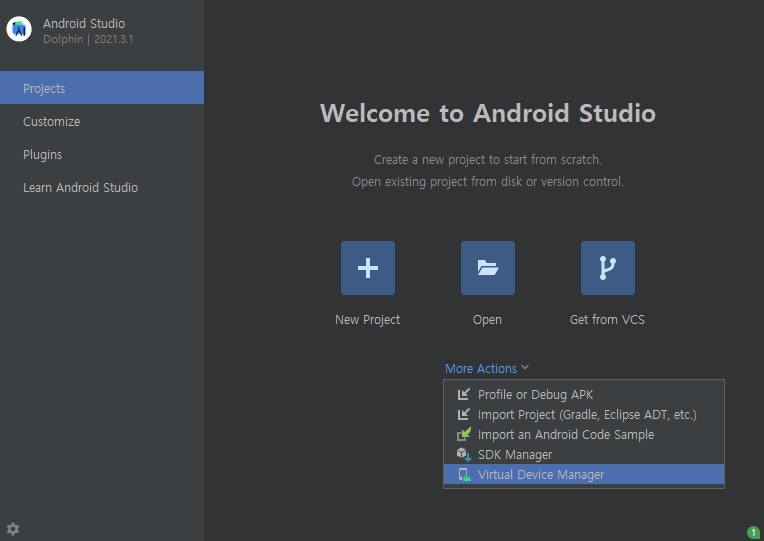Choose Profile or Debug APK menu entry
The width and height of the screenshot is (764, 541).
(x=584, y=394)
